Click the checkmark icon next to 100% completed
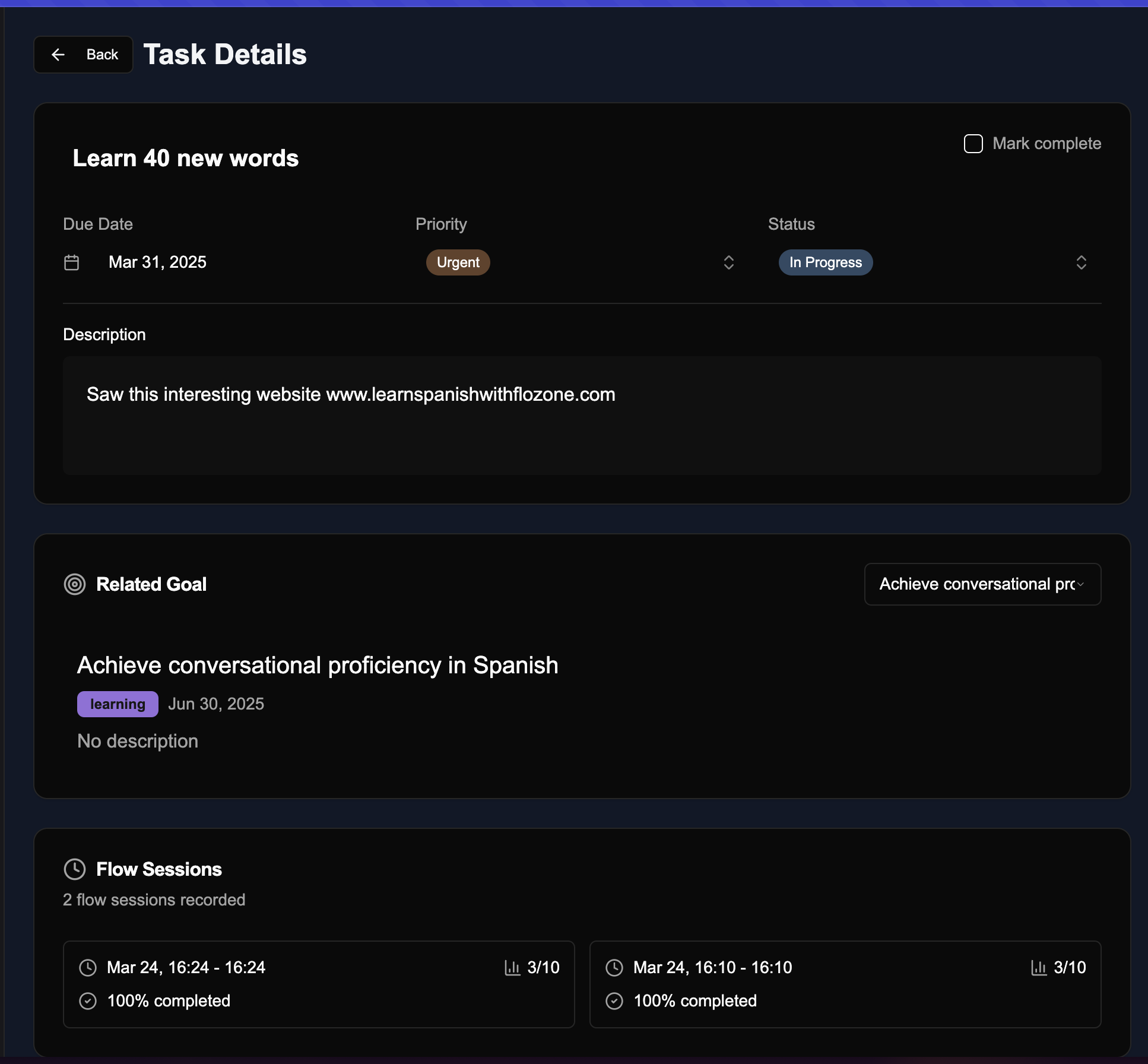 click(88, 1000)
